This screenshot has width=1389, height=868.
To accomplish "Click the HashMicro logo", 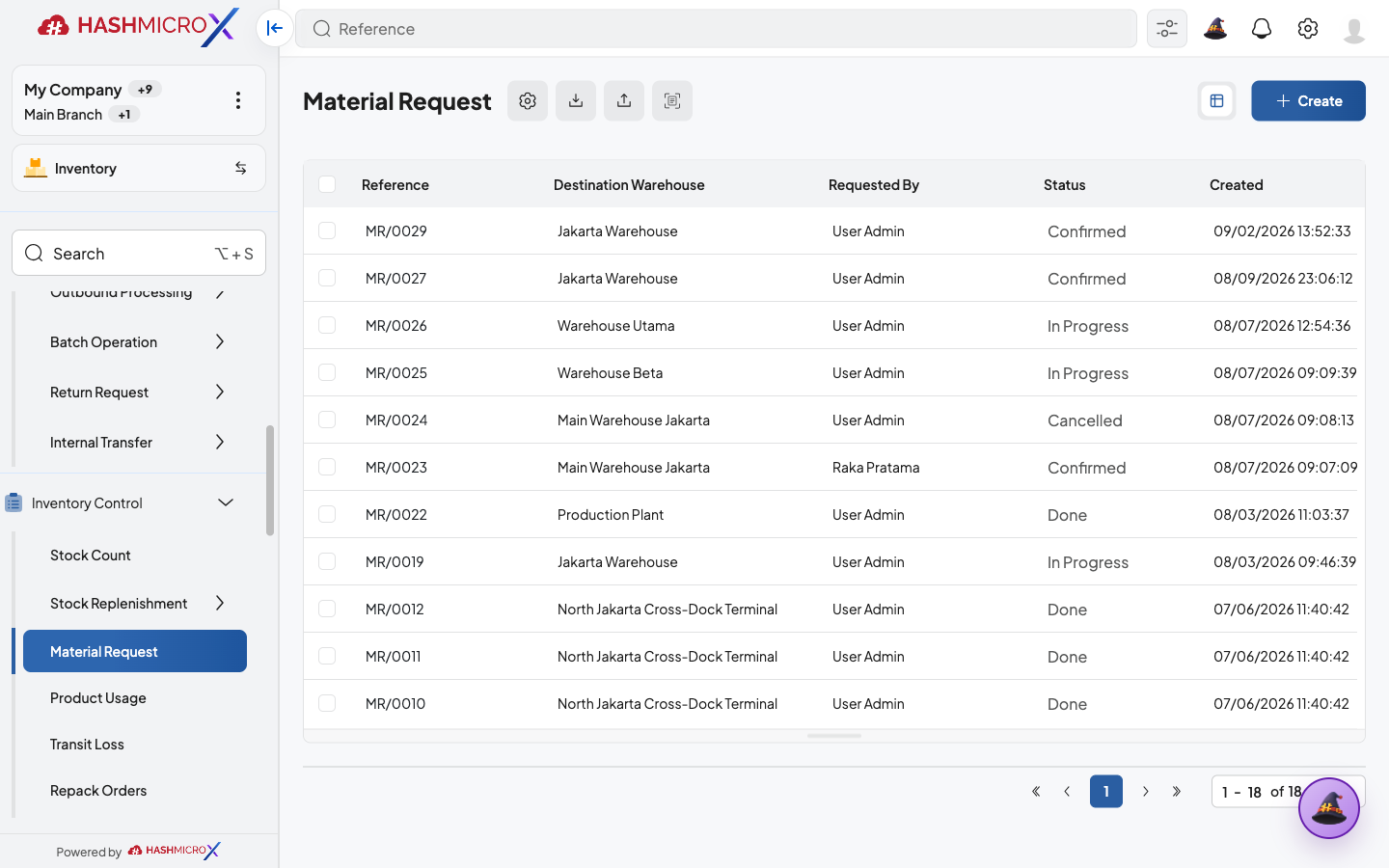I will coord(138,26).
